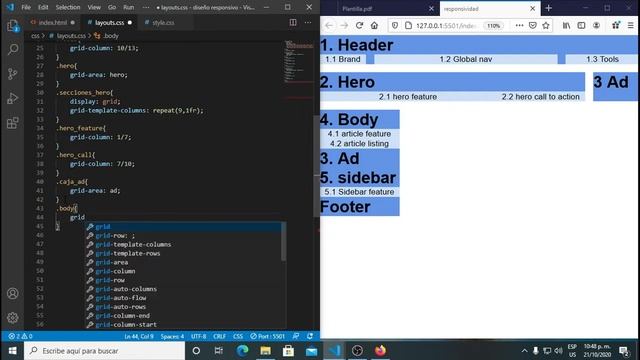Open the Firefox account icon
Image resolution: width=640 pixels, height=360 pixels.
596,25
